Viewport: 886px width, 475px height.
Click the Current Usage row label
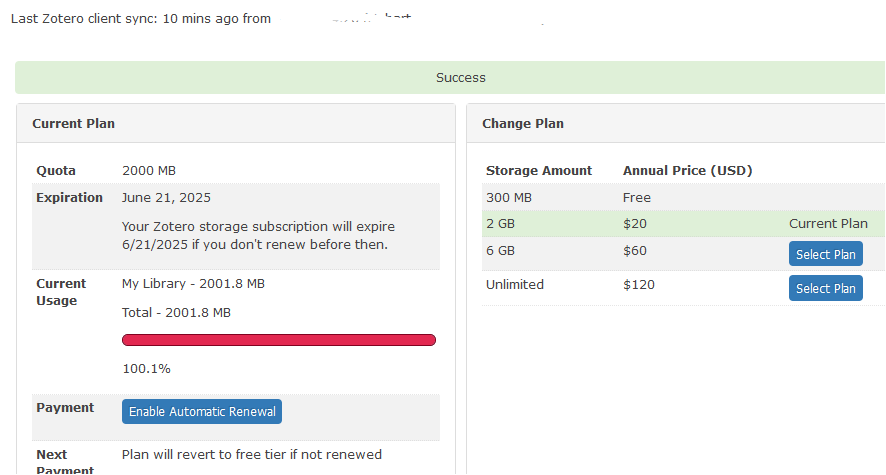(x=61, y=292)
